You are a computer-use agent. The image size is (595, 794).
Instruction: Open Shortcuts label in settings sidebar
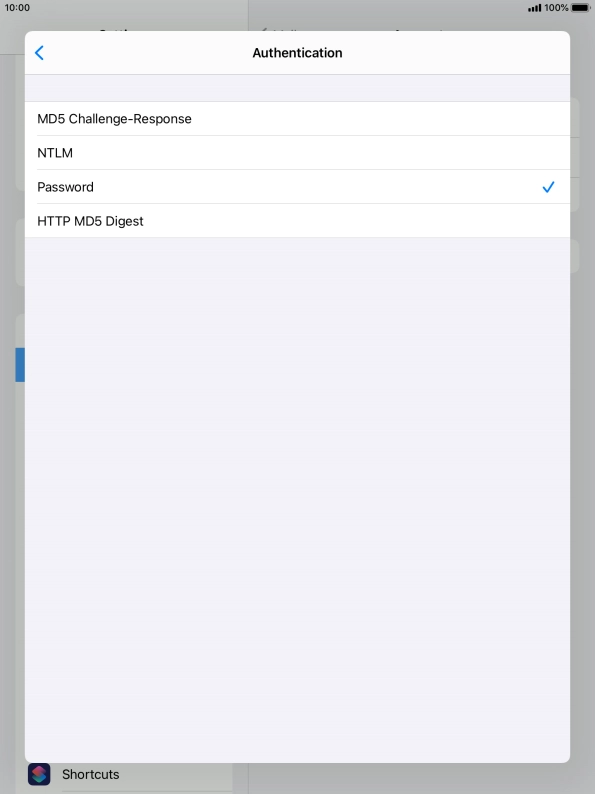click(x=91, y=774)
